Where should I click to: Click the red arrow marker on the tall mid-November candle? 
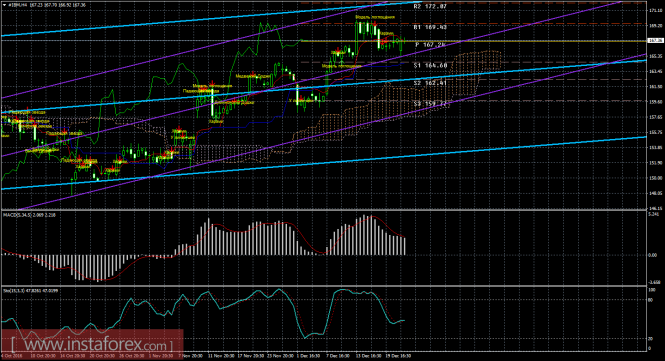(x=212, y=84)
